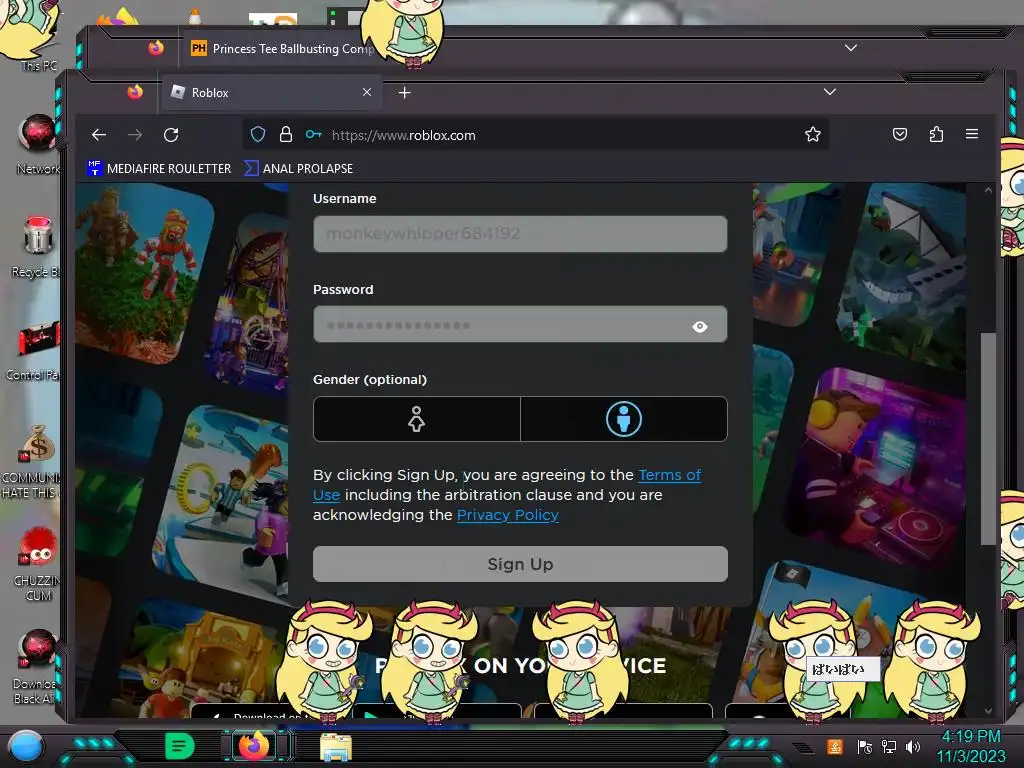Select the Control Panel desktop icon
This screenshot has height=768, width=1024.
[34, 351]
